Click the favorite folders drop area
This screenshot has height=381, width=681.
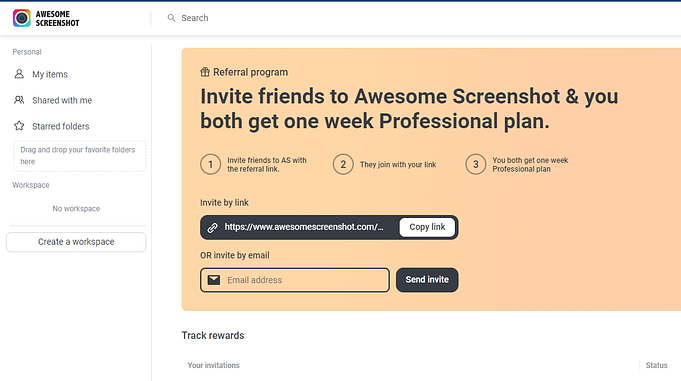point(79,156)
